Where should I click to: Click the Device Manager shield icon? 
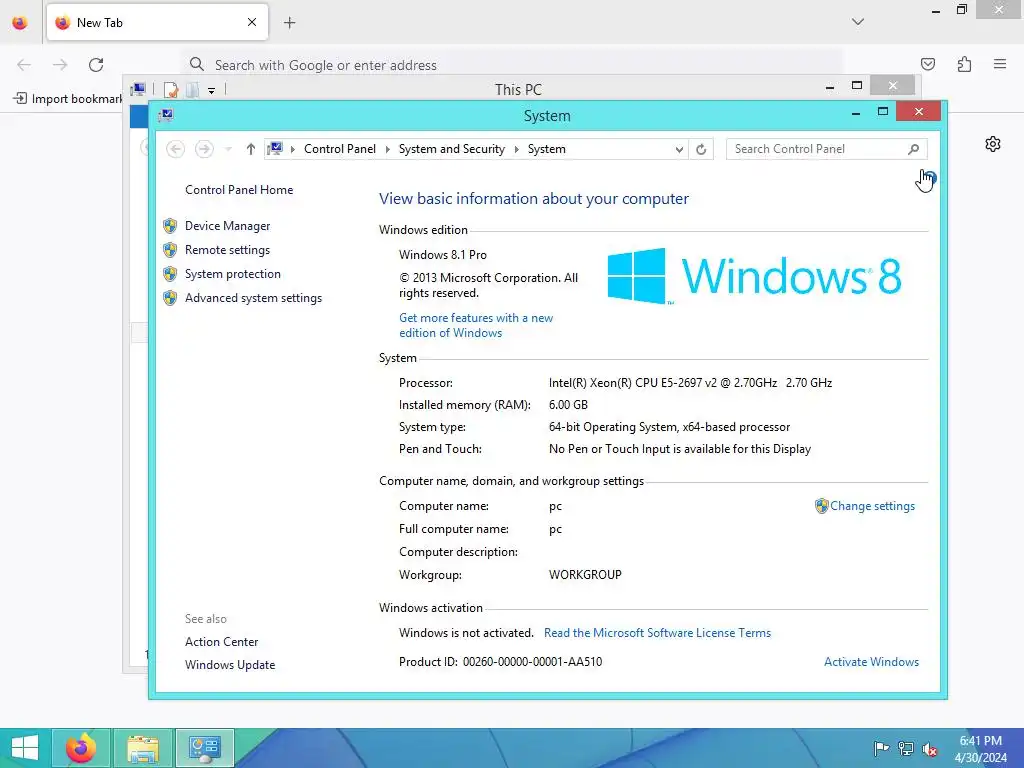coord(170,226)
